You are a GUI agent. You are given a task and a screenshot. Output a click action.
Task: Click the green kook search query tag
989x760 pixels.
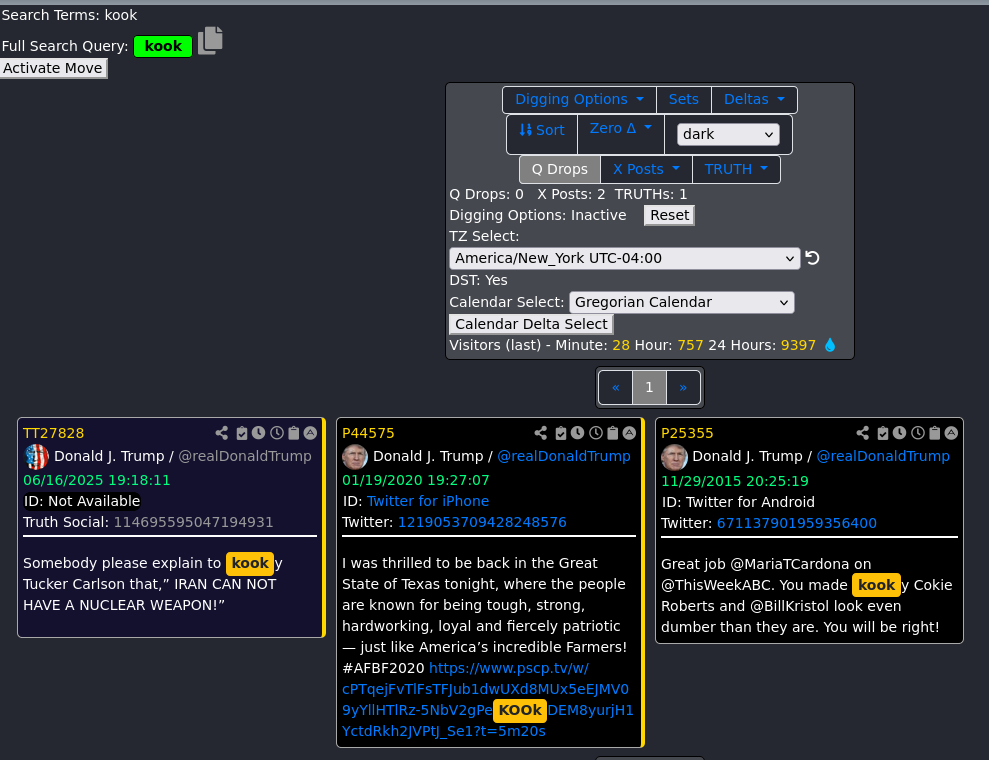coord(163,46)
